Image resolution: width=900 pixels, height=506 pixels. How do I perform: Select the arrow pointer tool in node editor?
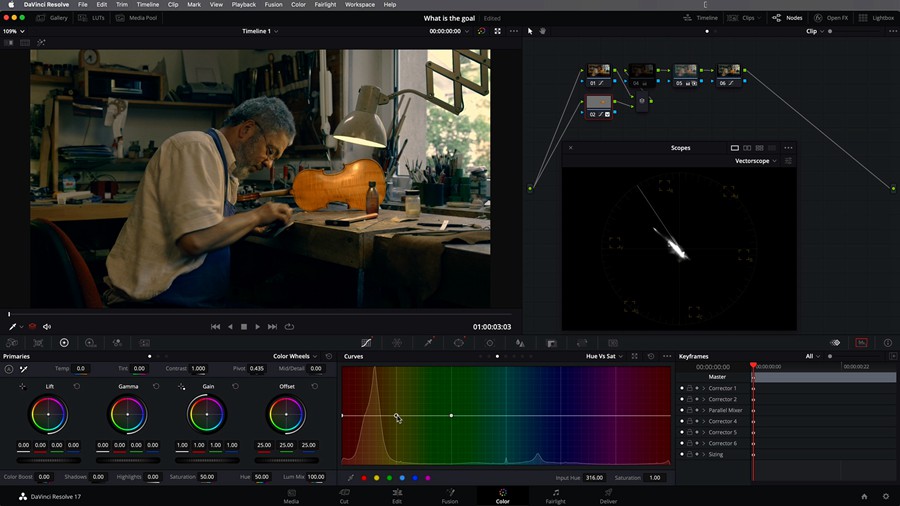(530, 31)
